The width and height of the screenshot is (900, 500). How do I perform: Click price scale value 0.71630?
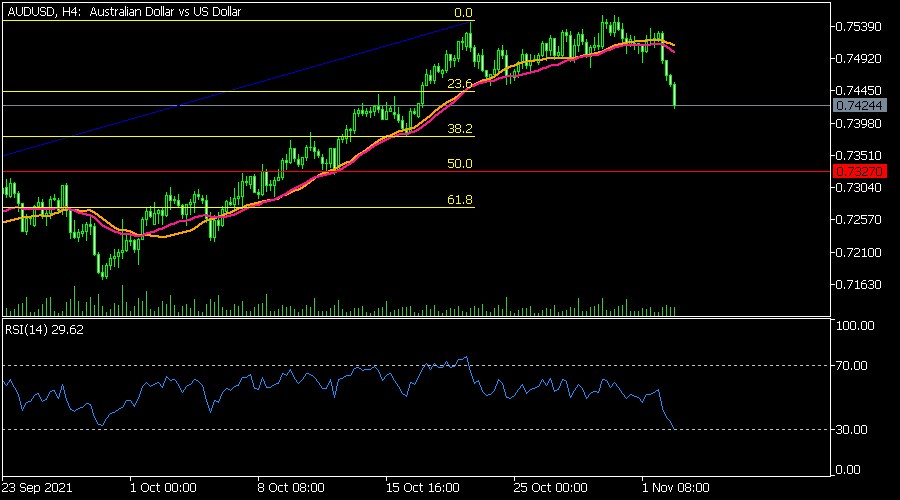(859, 285)
